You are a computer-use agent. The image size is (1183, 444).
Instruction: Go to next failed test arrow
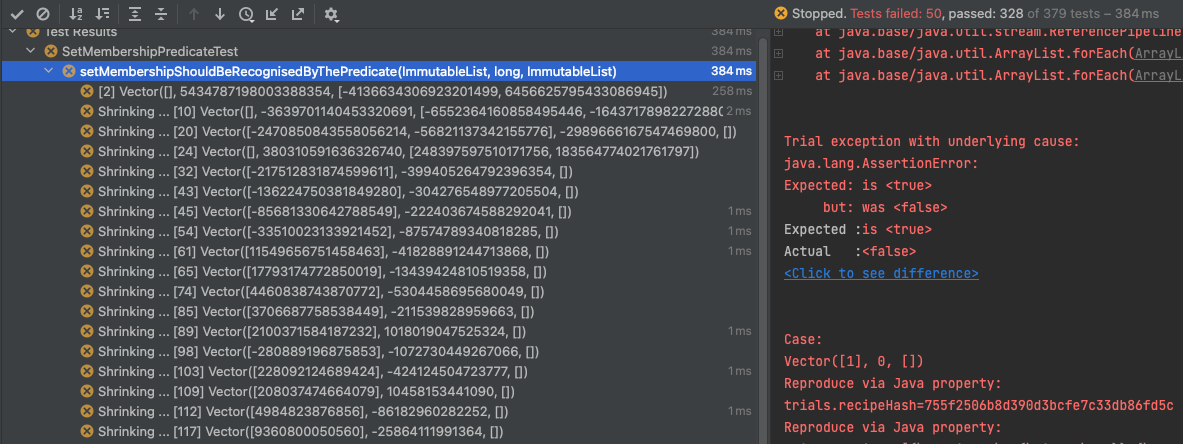(220, 14)
